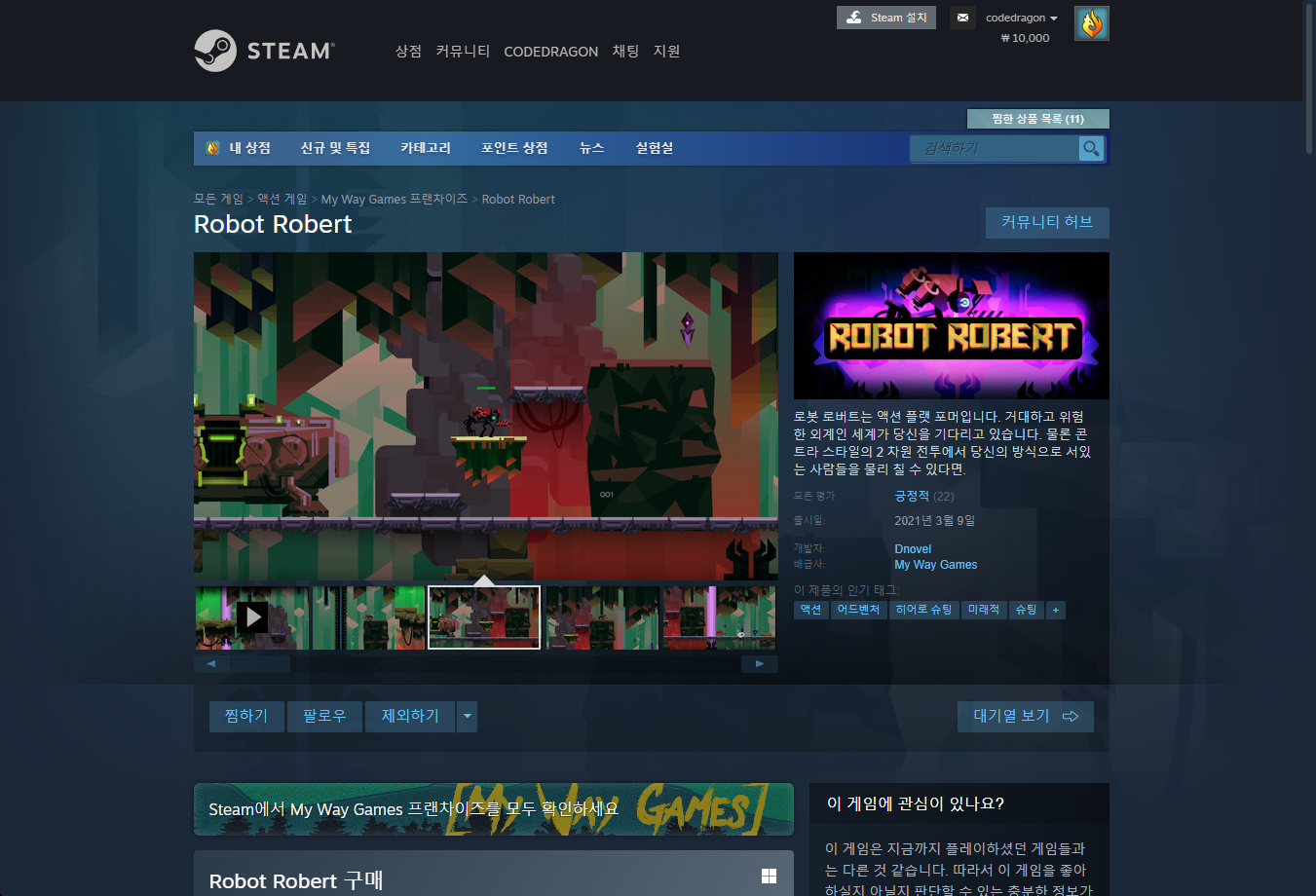The height and width of the screenshot is (896, 1316).
Task: Click the codedragon flame avatar
Action: click(1092, 23)
